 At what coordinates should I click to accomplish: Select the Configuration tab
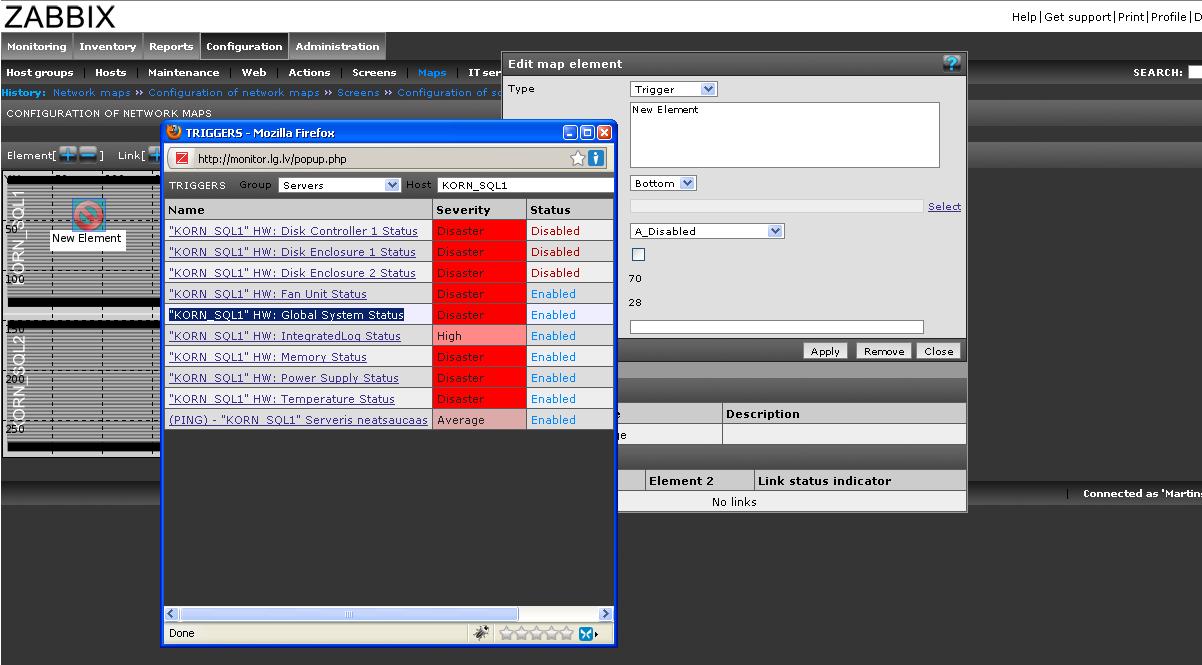[244, 46]
